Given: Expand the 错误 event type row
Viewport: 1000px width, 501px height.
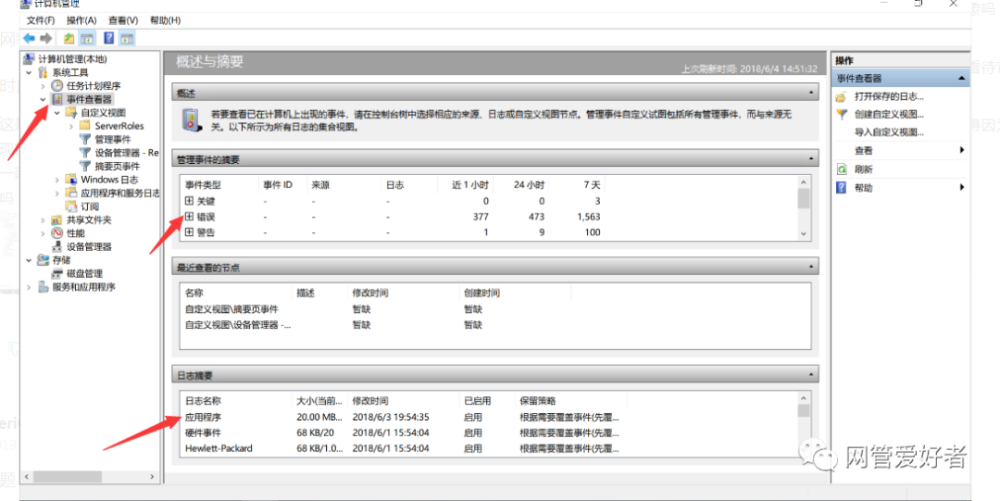Looking at the screenshot, I should [x=189, y=217].
